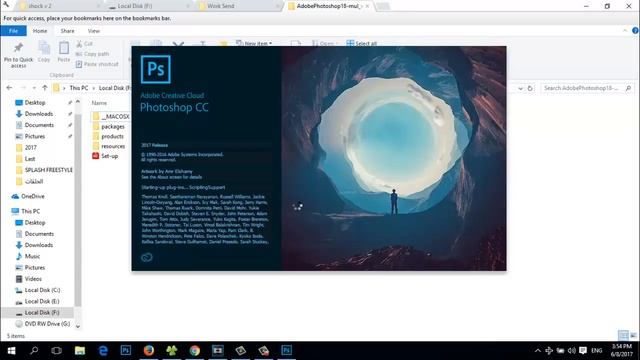This screenshot has width=640, height=360.
Task: Sort by the Name column header
Action: tap(99, 103)
